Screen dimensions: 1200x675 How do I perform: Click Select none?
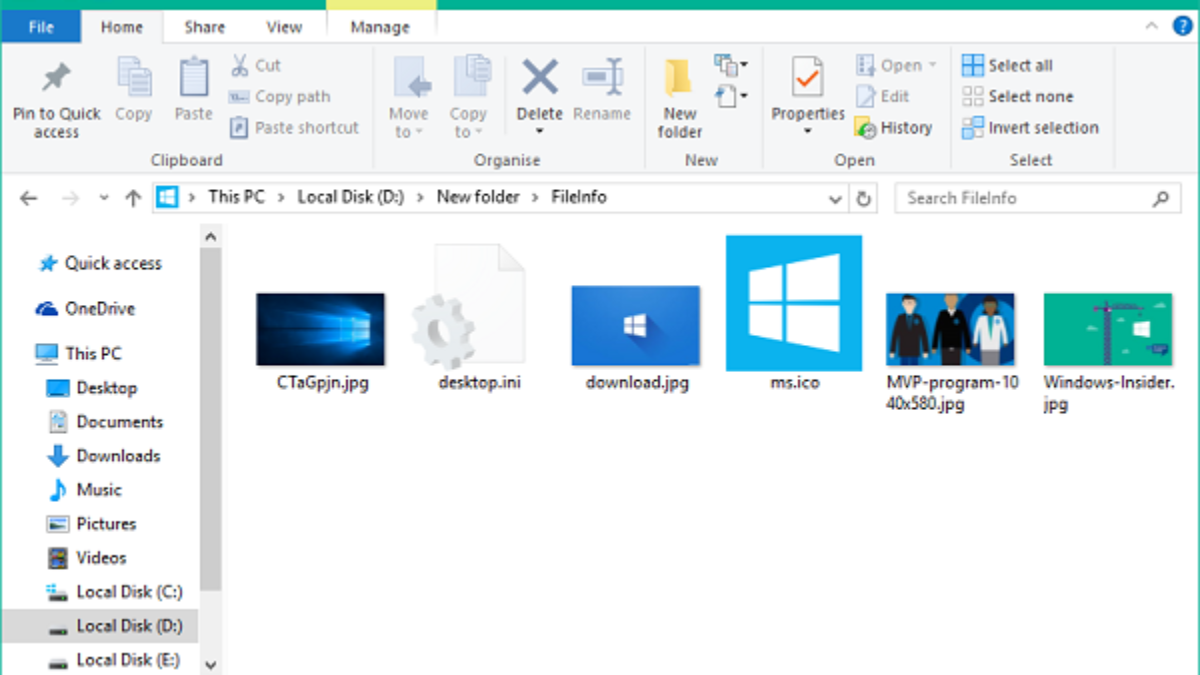[1017, 97]
